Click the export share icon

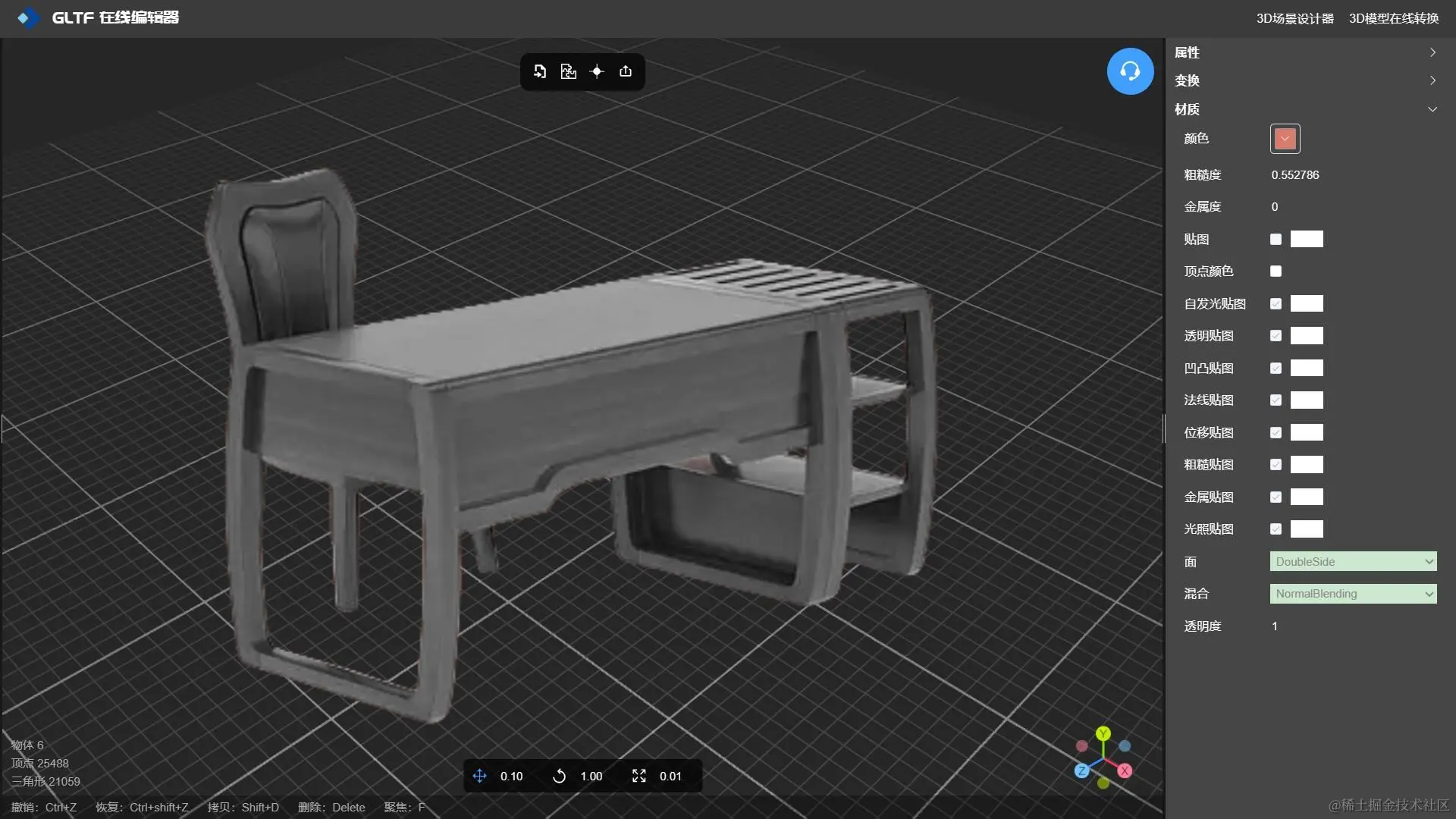point(626,71)
